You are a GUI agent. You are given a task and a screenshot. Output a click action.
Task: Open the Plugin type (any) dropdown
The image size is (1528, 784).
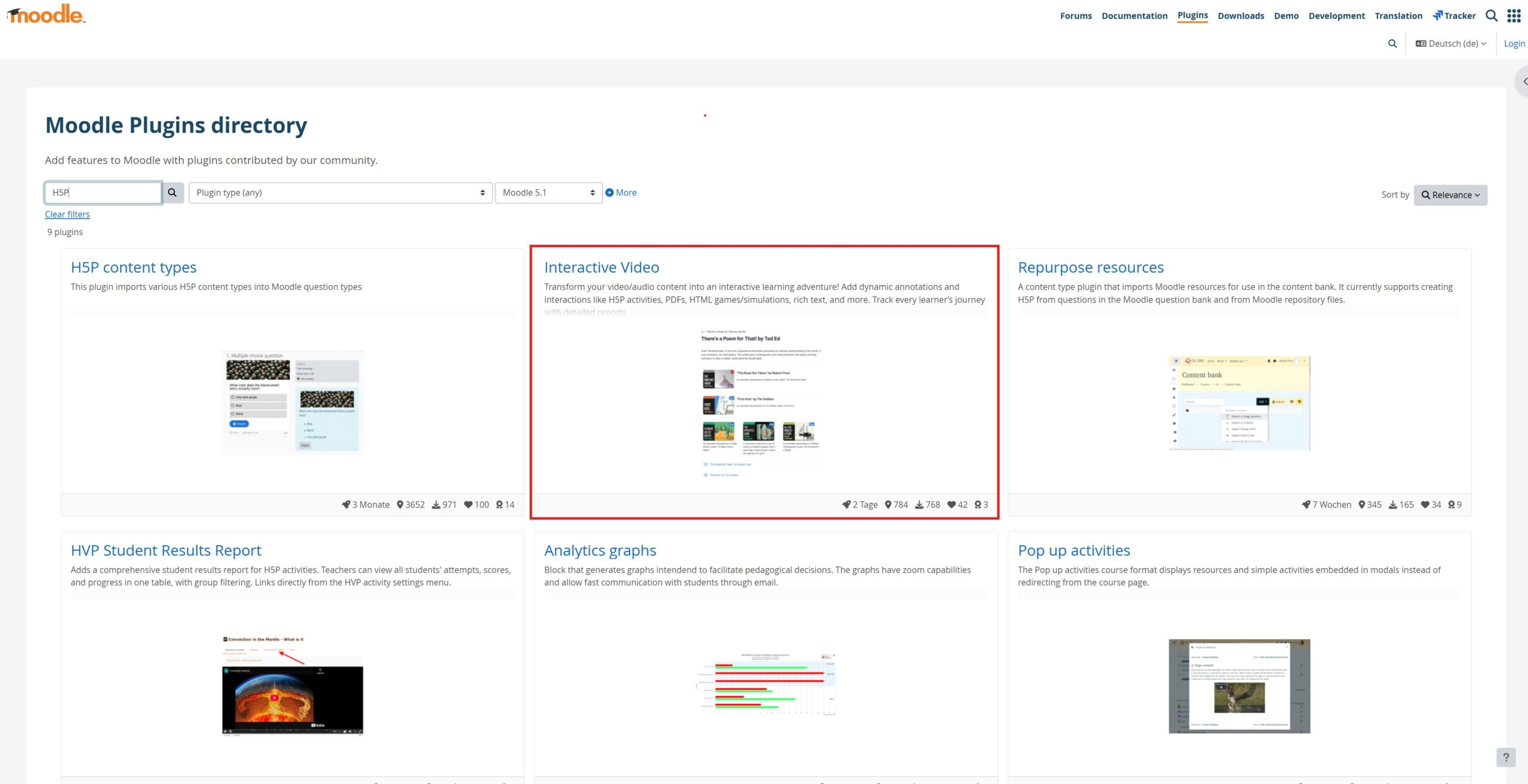[x=339, y=192]
